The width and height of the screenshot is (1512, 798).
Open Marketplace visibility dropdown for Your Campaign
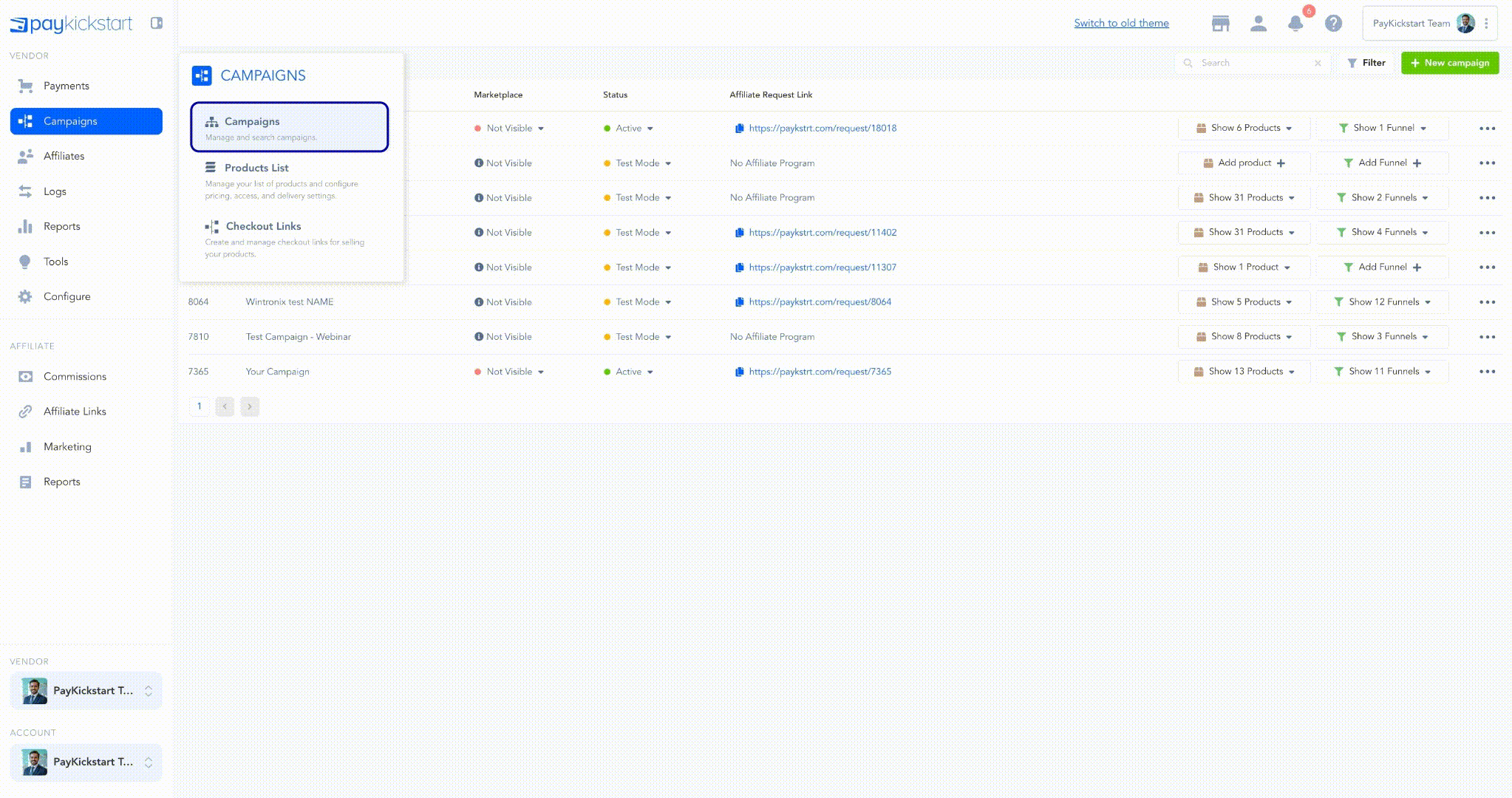tap(509, 372)
